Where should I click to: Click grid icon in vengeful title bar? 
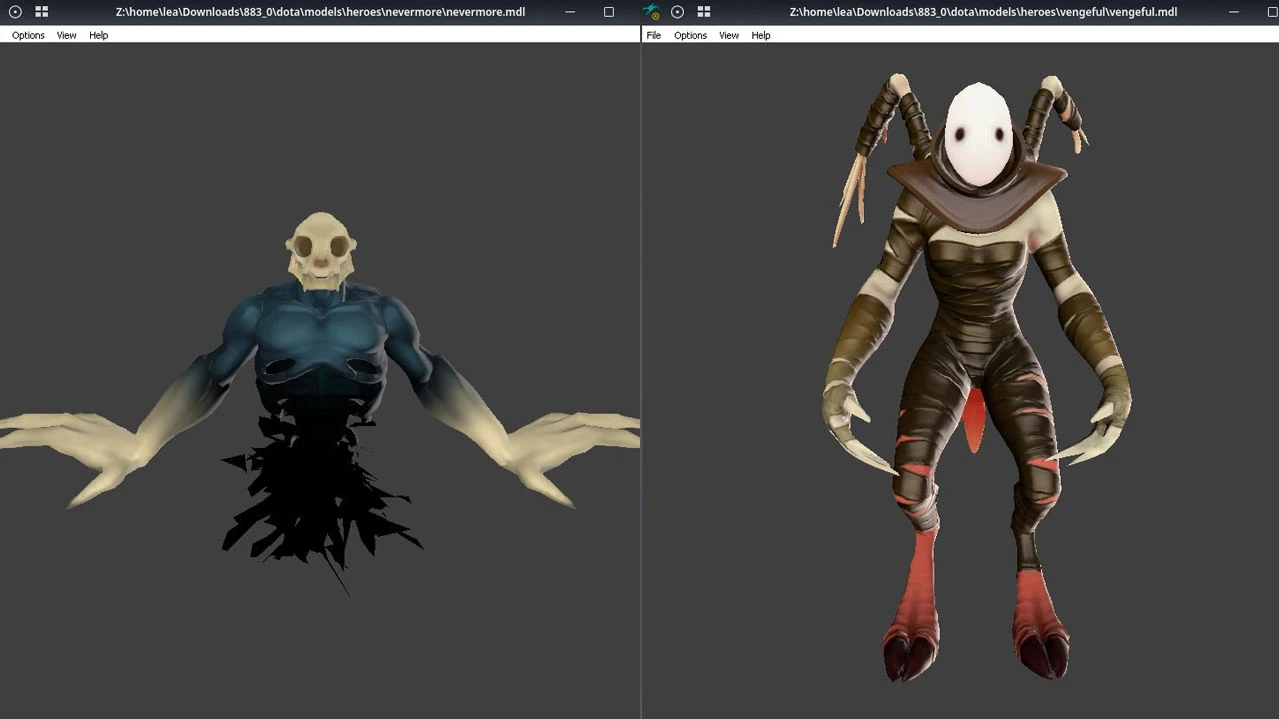click(x=703, y=12)
